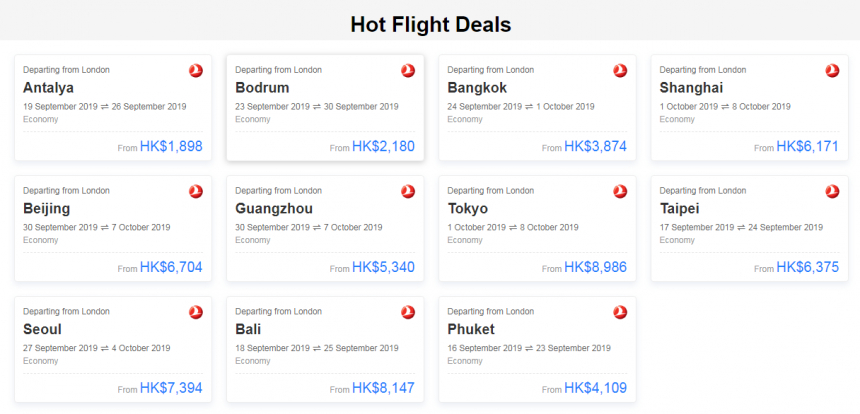The height and width of the screenshot is (414, 860).
Task: Choose the HK$6,375 Taipei fare
Action: pos(808,267)
